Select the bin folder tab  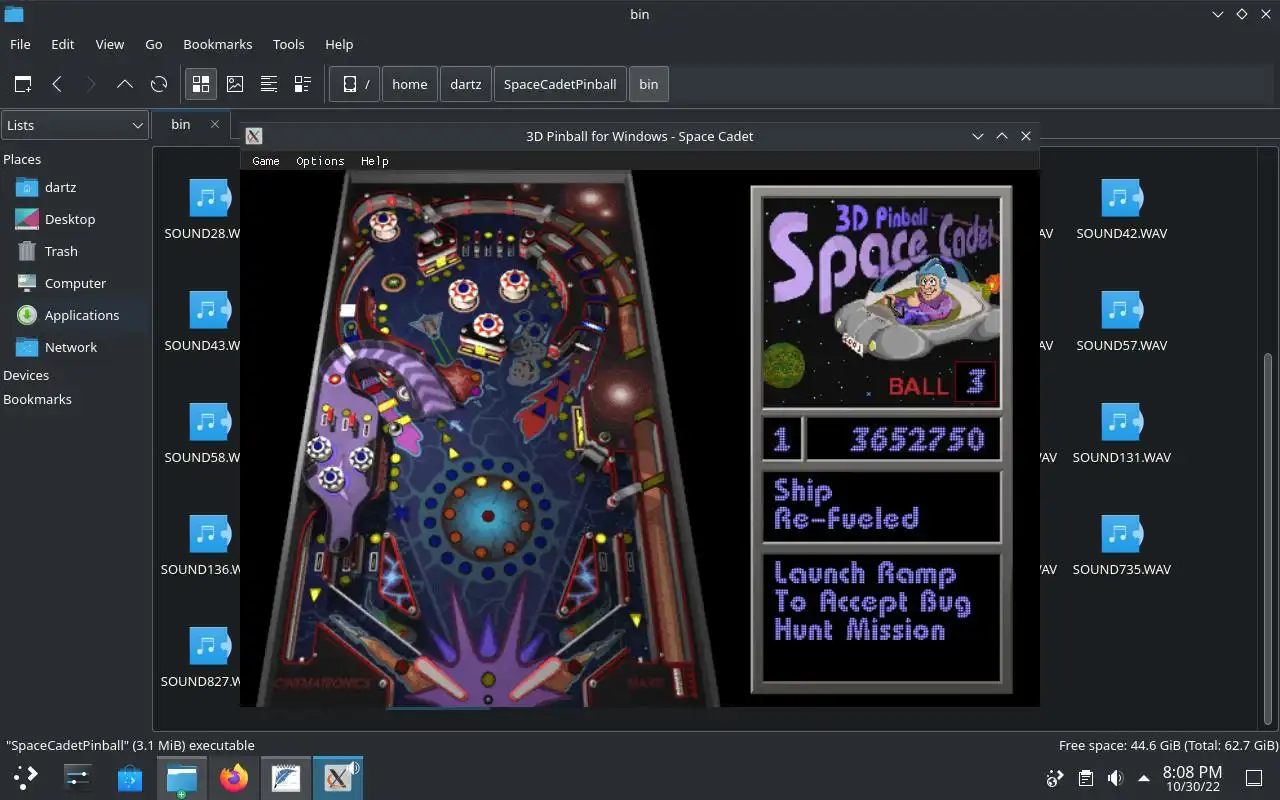[181, 124]
